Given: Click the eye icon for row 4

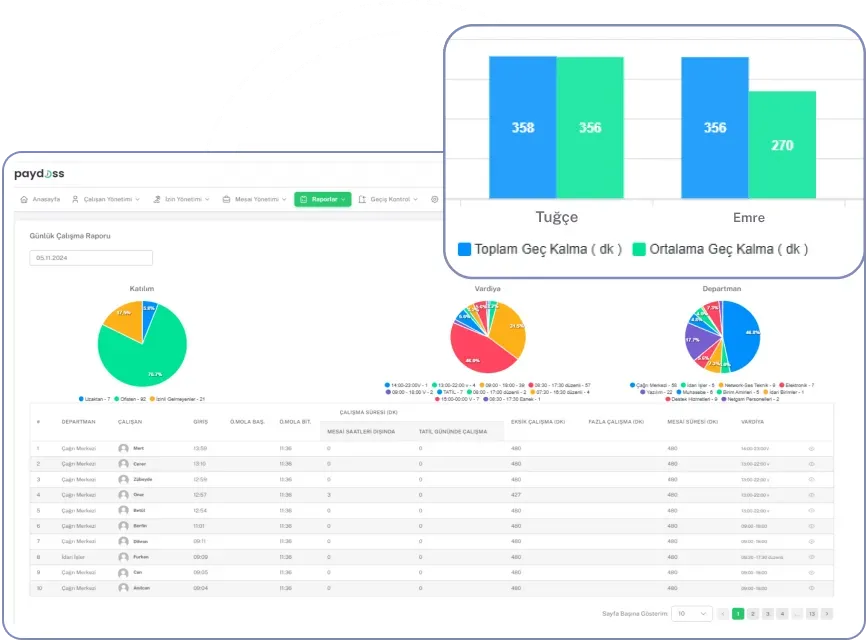Looking at the screenshot, I should (812, 495).
